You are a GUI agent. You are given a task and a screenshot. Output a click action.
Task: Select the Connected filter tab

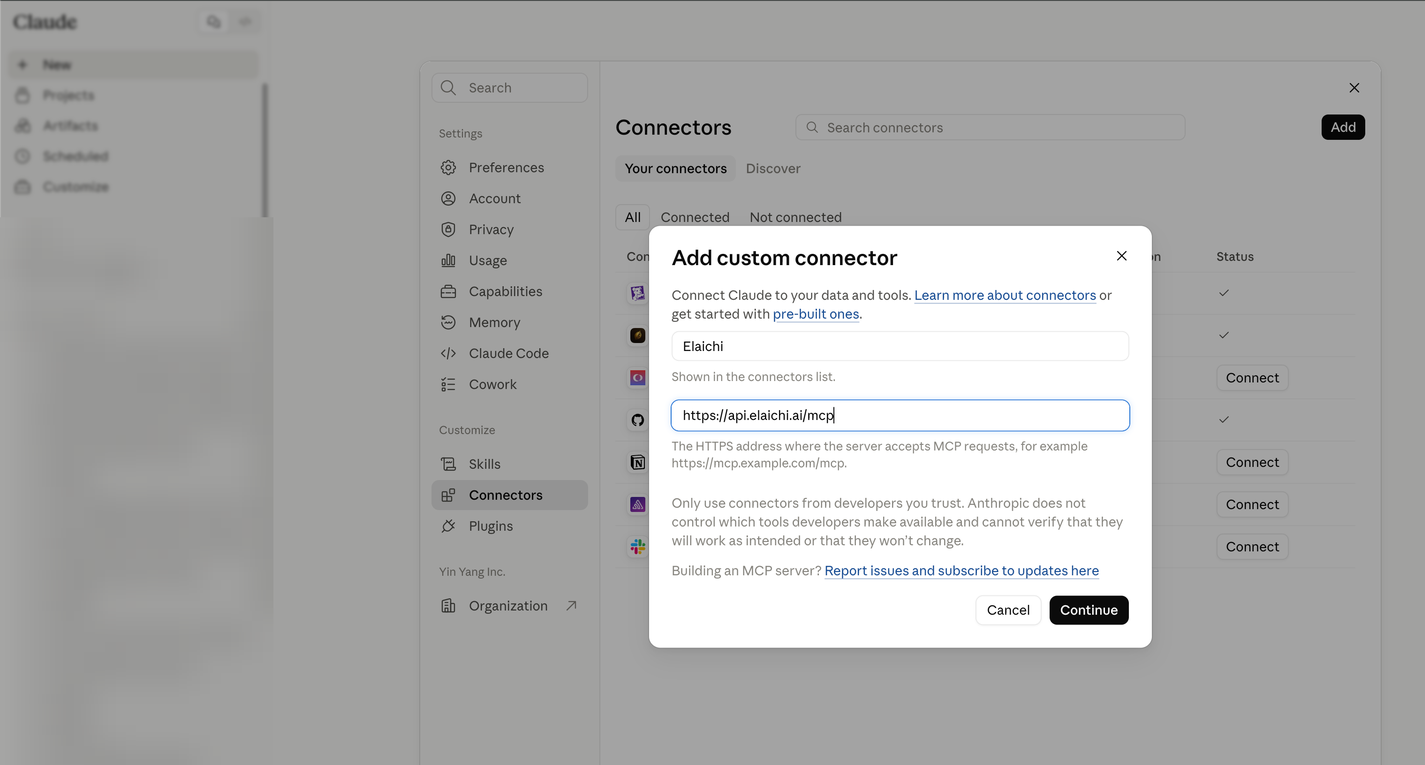pos(695,217)
